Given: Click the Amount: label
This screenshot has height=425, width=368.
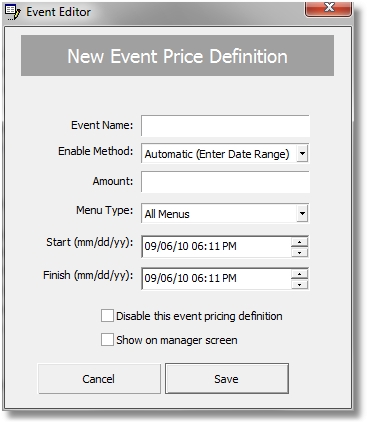Looking at the screenshot, I should (x=113, y=181).
